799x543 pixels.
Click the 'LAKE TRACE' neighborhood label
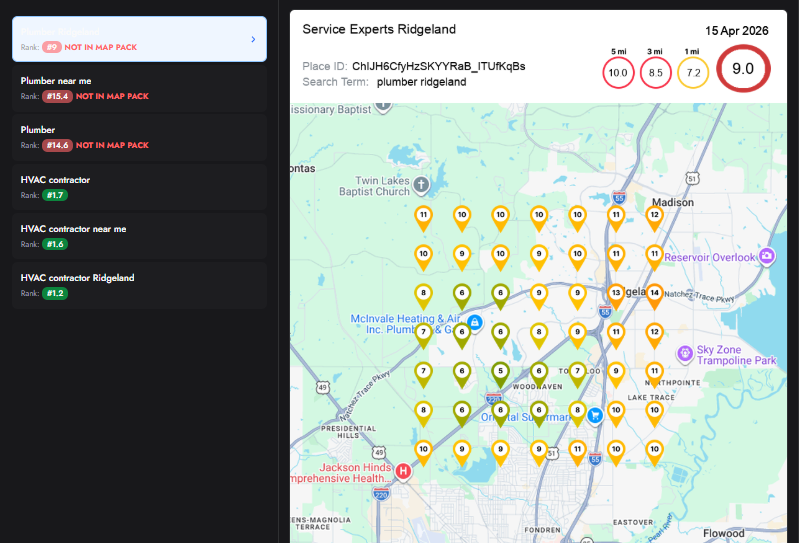coord(651,397)
